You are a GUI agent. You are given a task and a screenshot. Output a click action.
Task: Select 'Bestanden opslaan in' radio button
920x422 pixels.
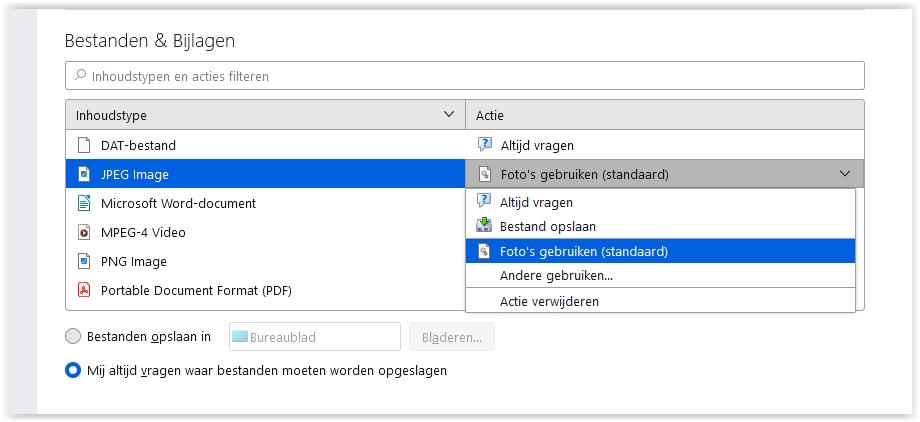[72, 337]
